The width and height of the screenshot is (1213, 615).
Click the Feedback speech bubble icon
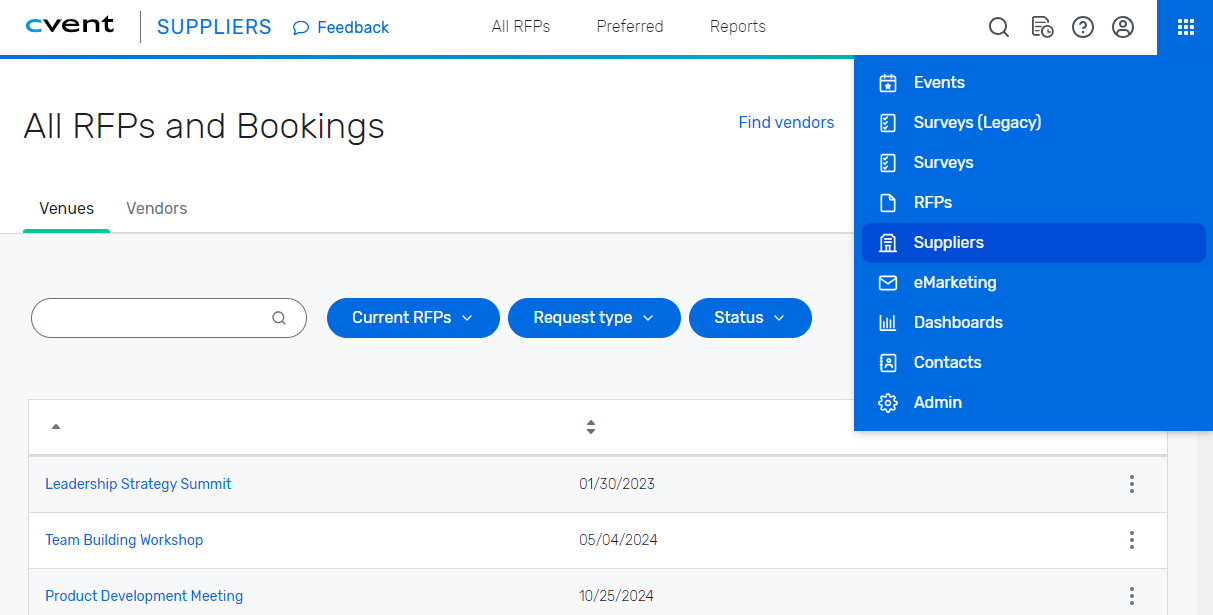pos(301,27)
